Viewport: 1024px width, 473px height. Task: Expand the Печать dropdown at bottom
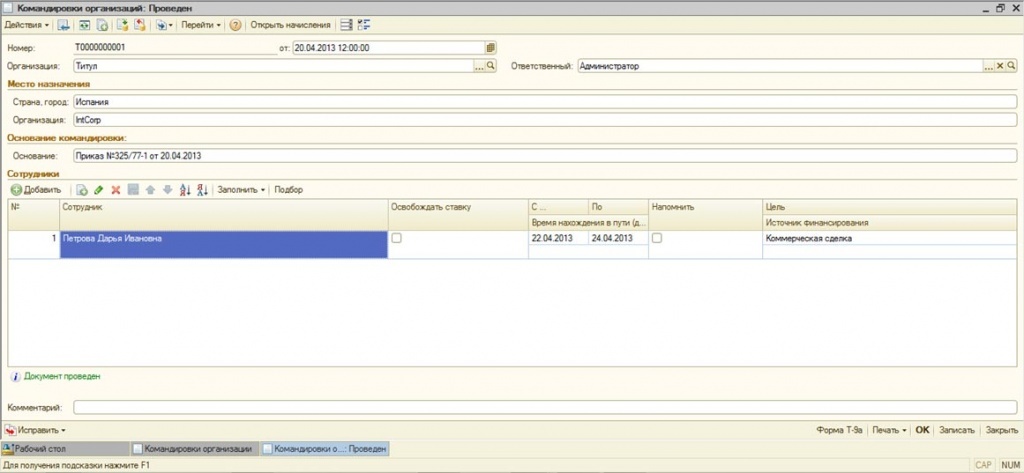(889, 430)
